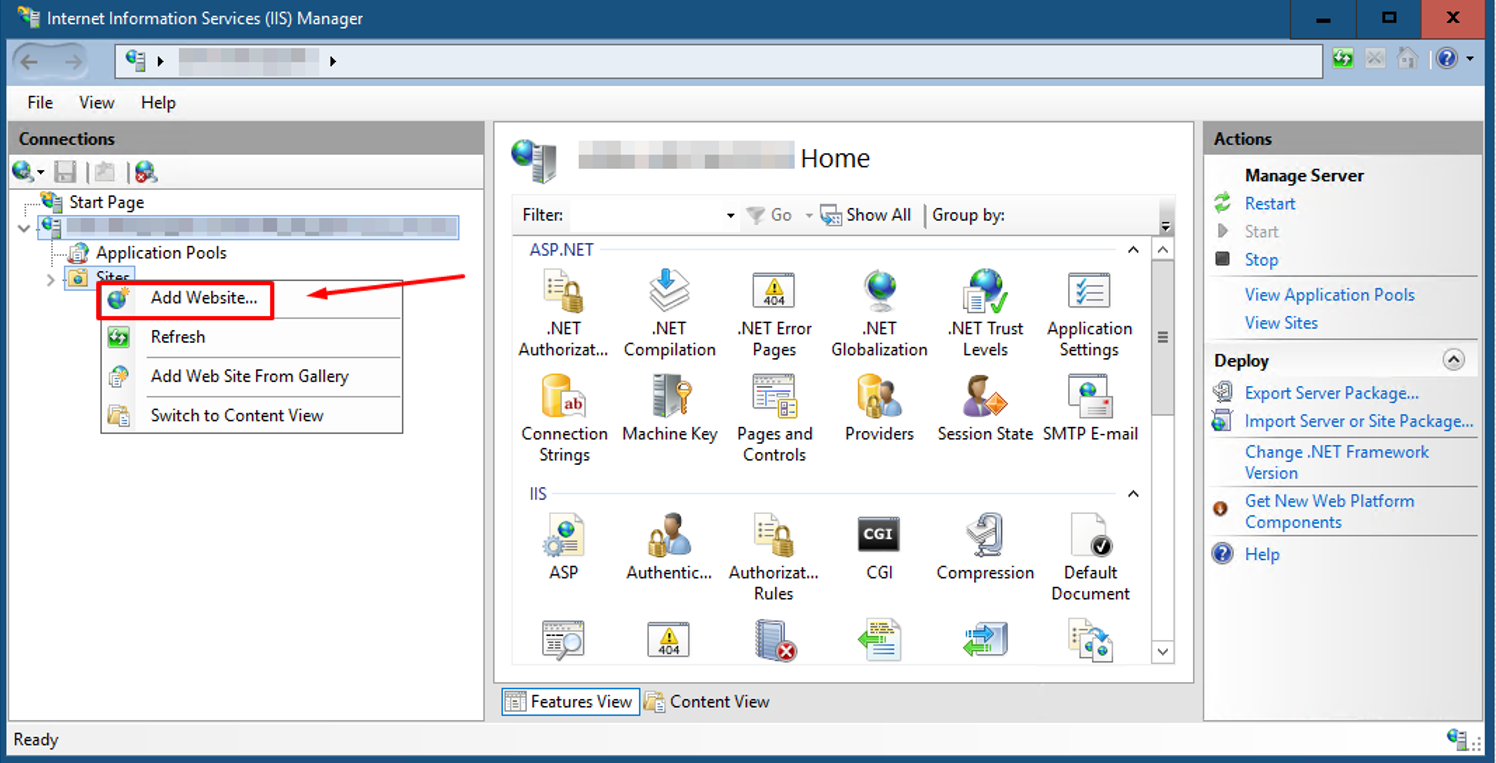Click the features list scroll down arrow
The height and width of the screenshot is (763, 1496).
(x=1162, y=651)
